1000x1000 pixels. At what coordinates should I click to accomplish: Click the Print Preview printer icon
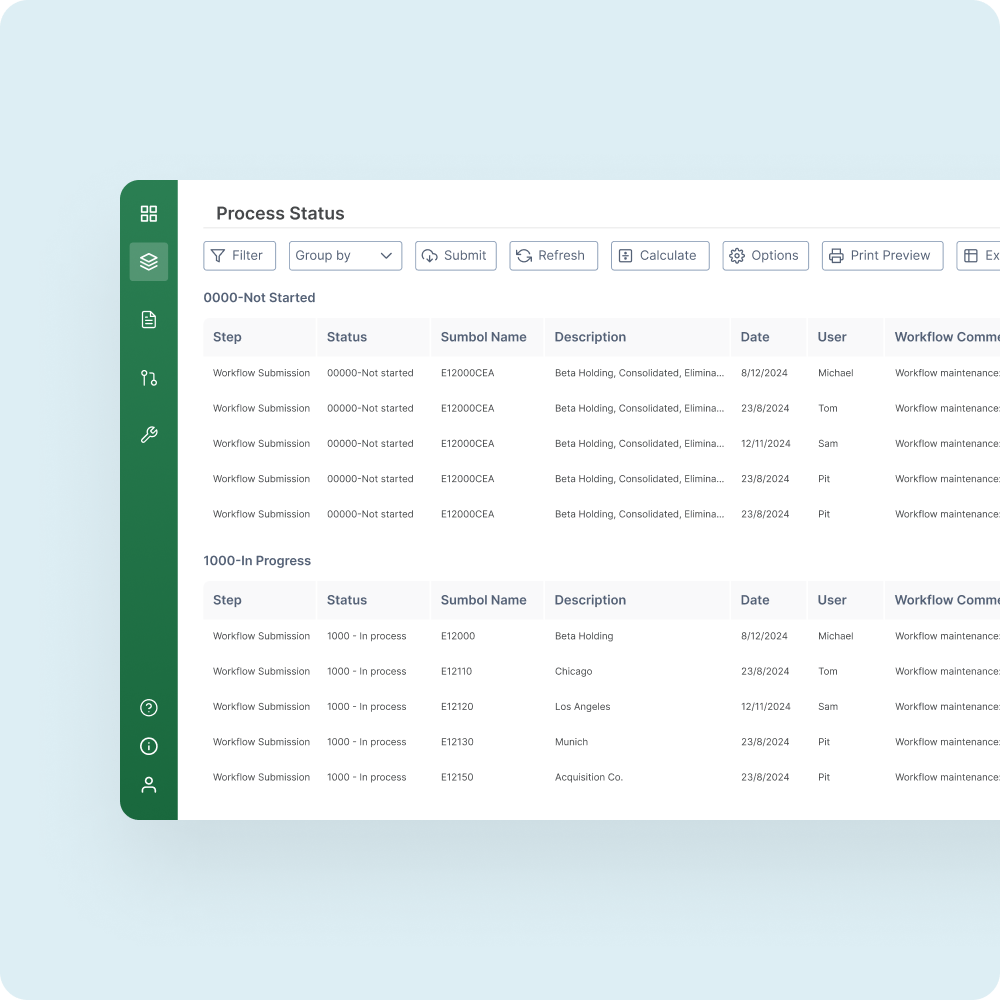[836, 256]
